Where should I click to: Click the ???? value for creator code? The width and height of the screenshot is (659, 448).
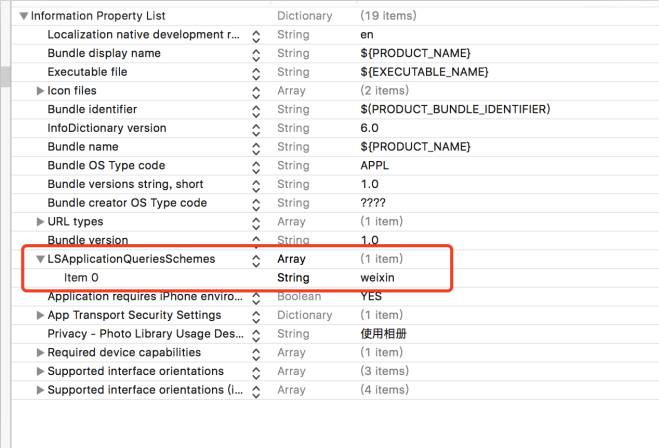(372, 203)
